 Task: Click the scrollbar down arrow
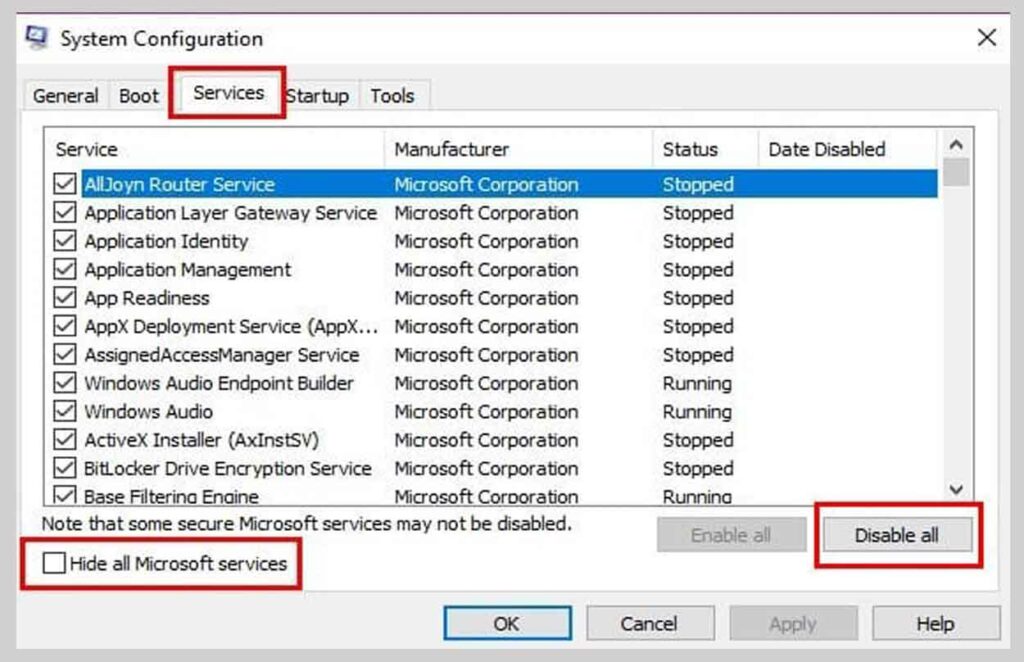(955, 490)
